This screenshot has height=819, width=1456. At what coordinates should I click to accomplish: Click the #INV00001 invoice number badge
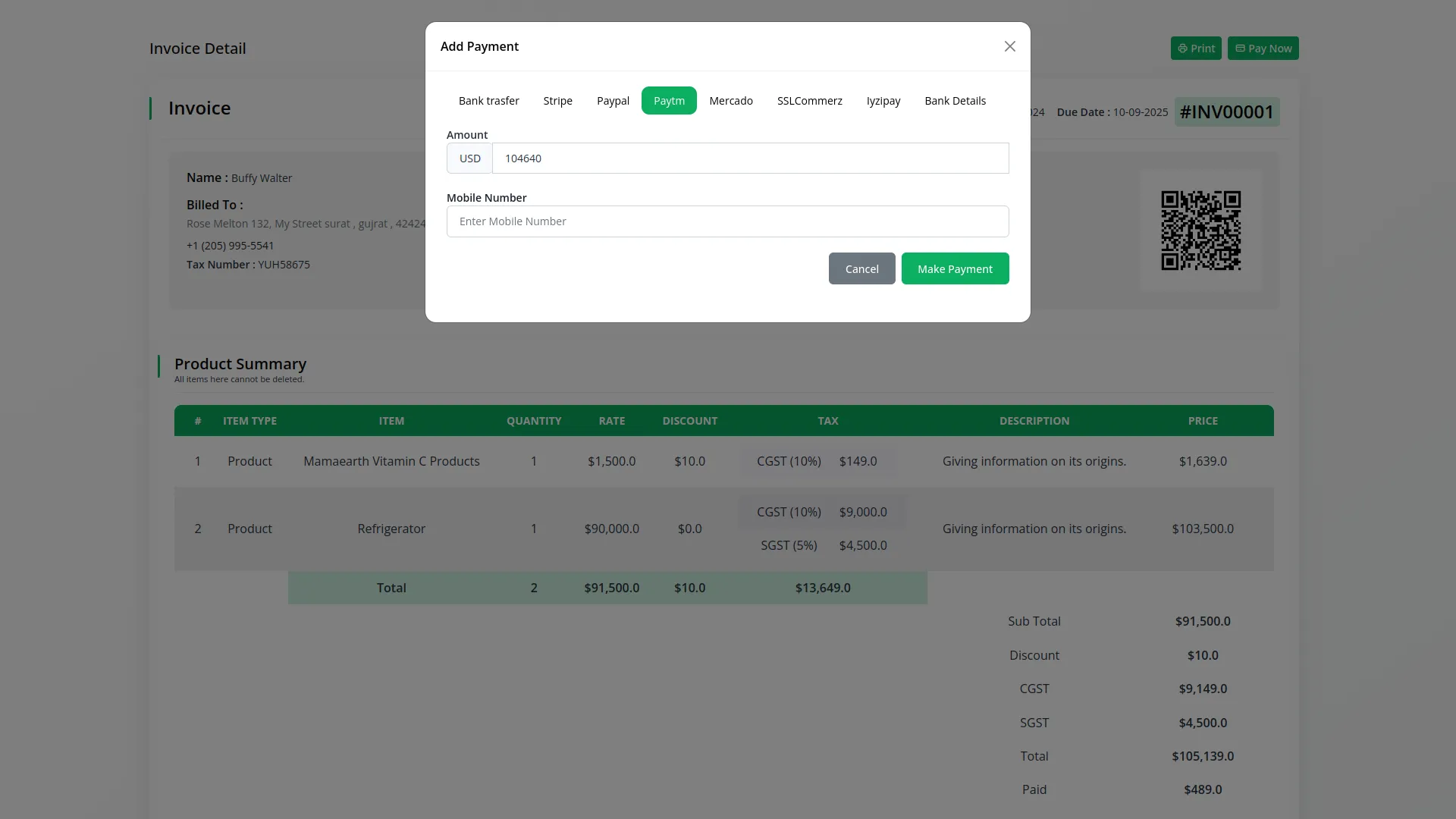1226,112
